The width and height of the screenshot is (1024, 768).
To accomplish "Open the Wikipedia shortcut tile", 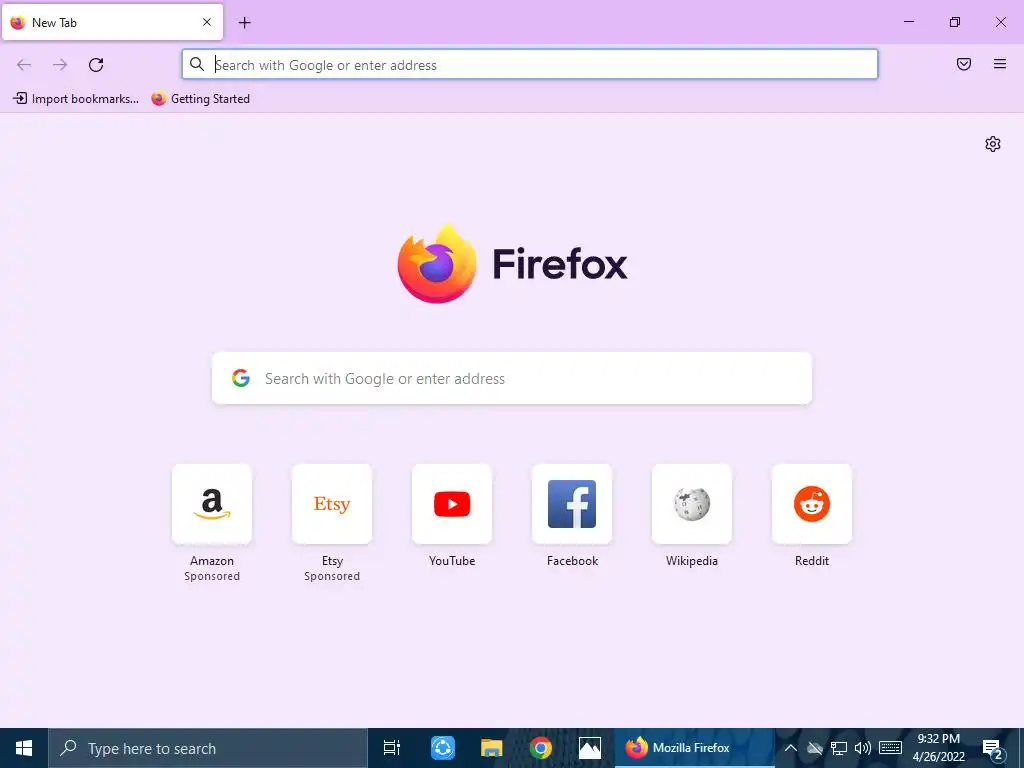I will [692, 504].
